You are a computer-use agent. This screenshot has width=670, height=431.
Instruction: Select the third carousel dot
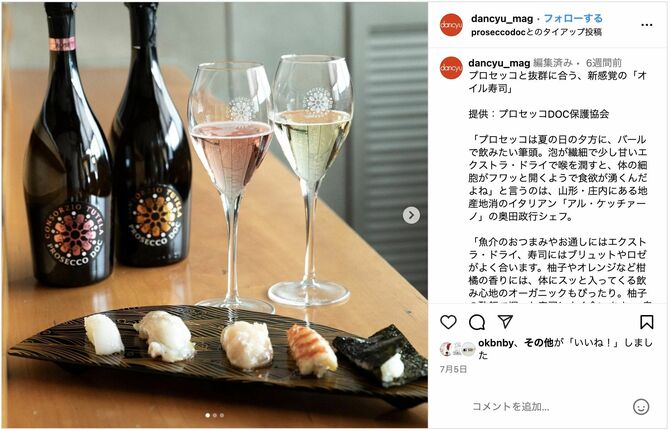point(222,415)
